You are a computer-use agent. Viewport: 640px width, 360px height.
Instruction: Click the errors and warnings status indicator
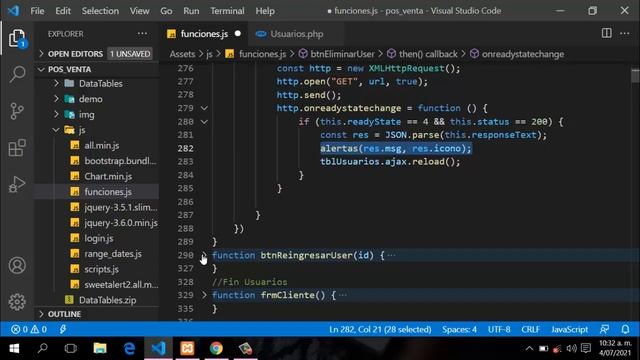(x=29, y=329)
